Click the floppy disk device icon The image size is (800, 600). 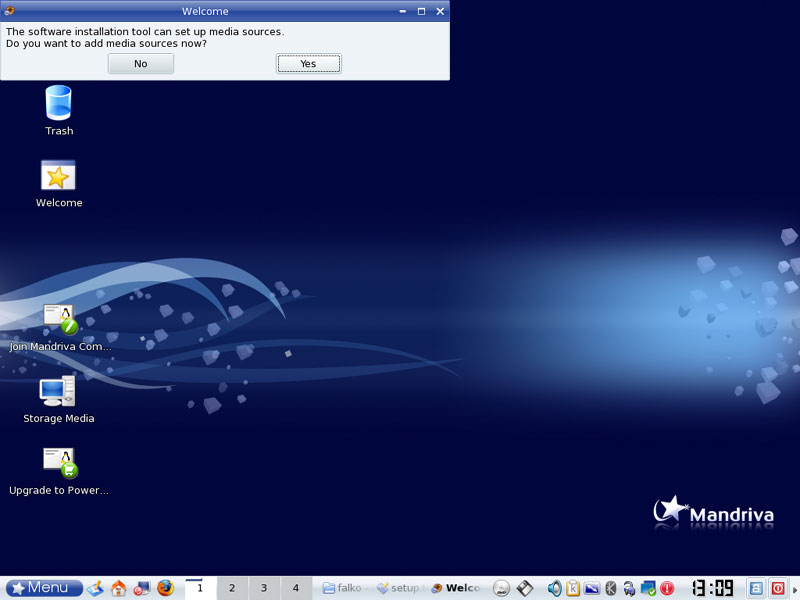pos(524,588)
